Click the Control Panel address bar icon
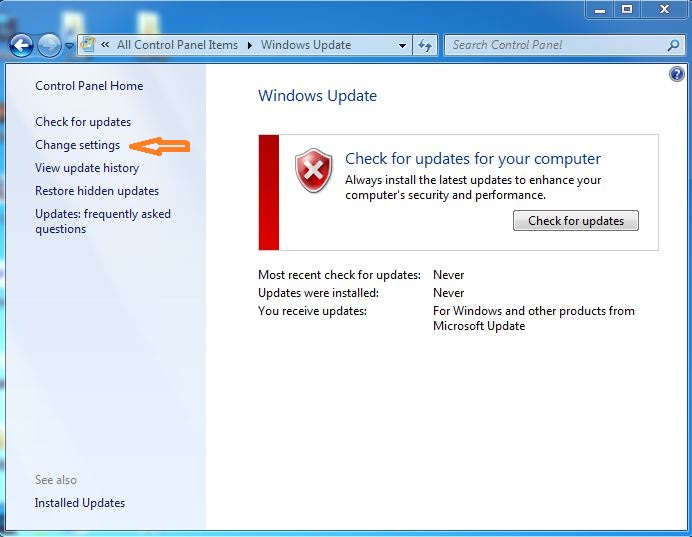This screenshot has height=537, width=692. coord(88,45)
